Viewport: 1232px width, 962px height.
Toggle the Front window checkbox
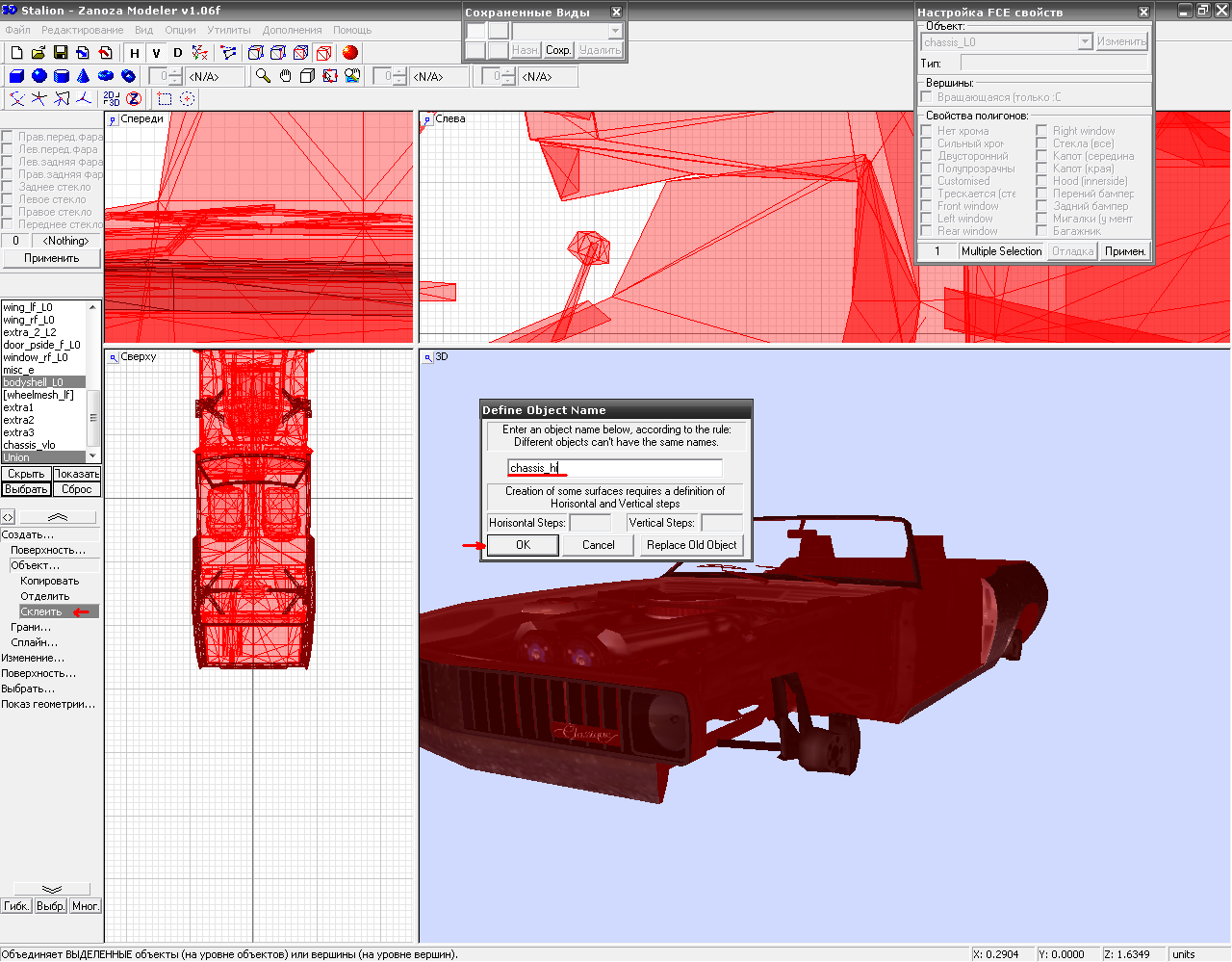pos(926,206)
